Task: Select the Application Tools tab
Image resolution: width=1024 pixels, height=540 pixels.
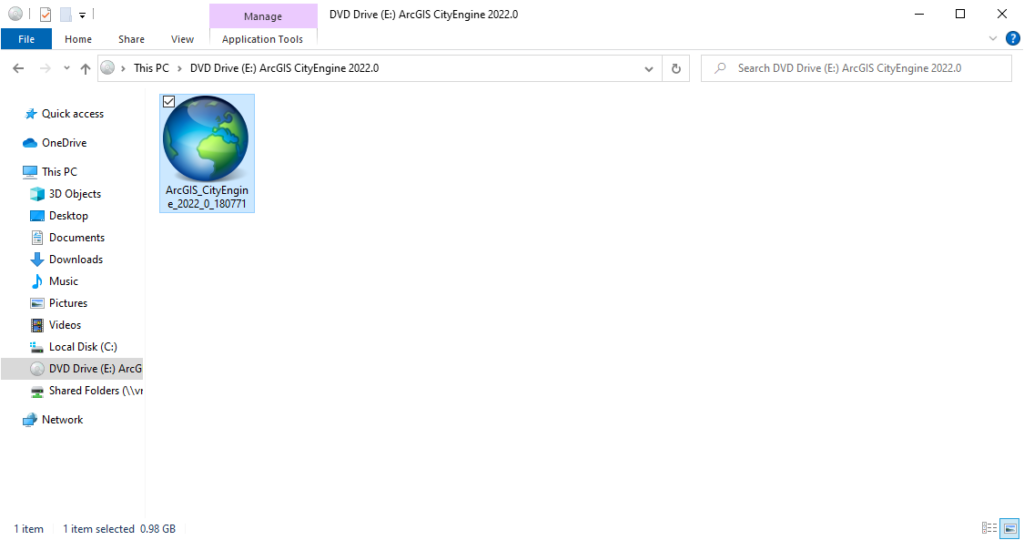Action: 263,39
